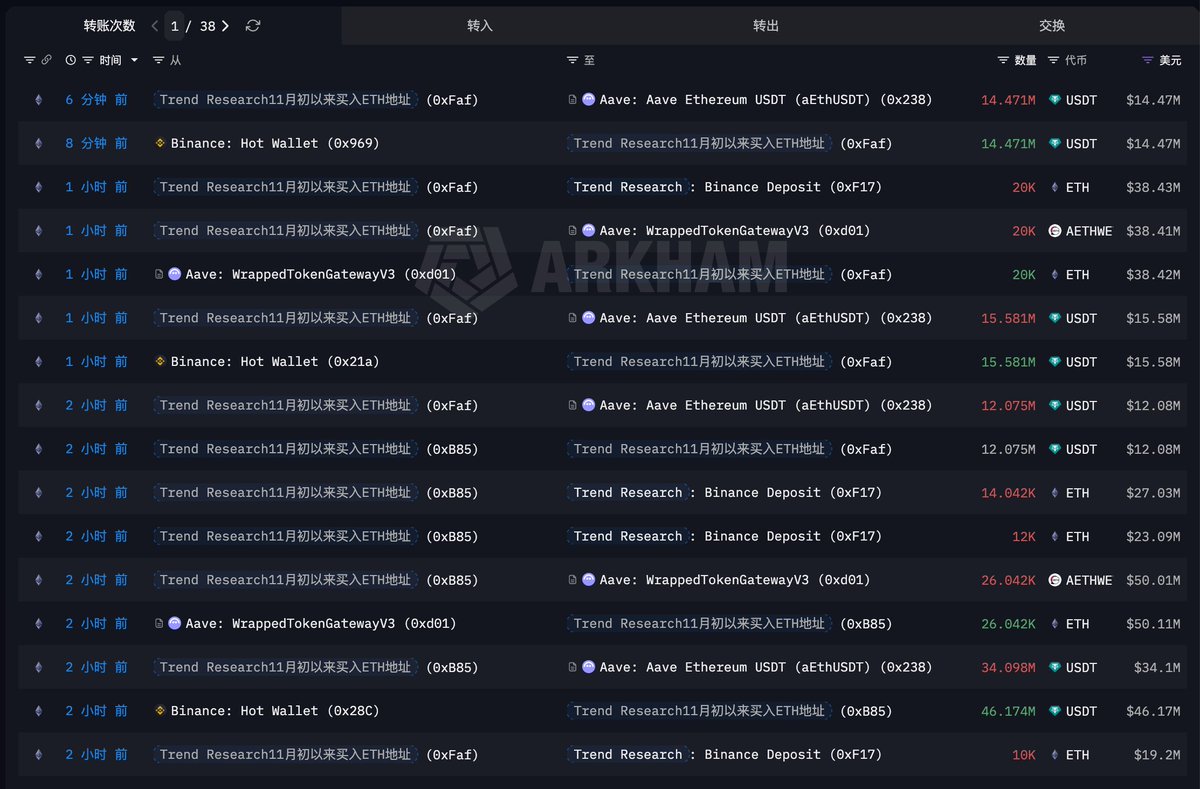Viewport: 1200px width, 789px height.
Task: Open Binance Deposit (0xF17) in $19.2M row
Action: (793, 755)
